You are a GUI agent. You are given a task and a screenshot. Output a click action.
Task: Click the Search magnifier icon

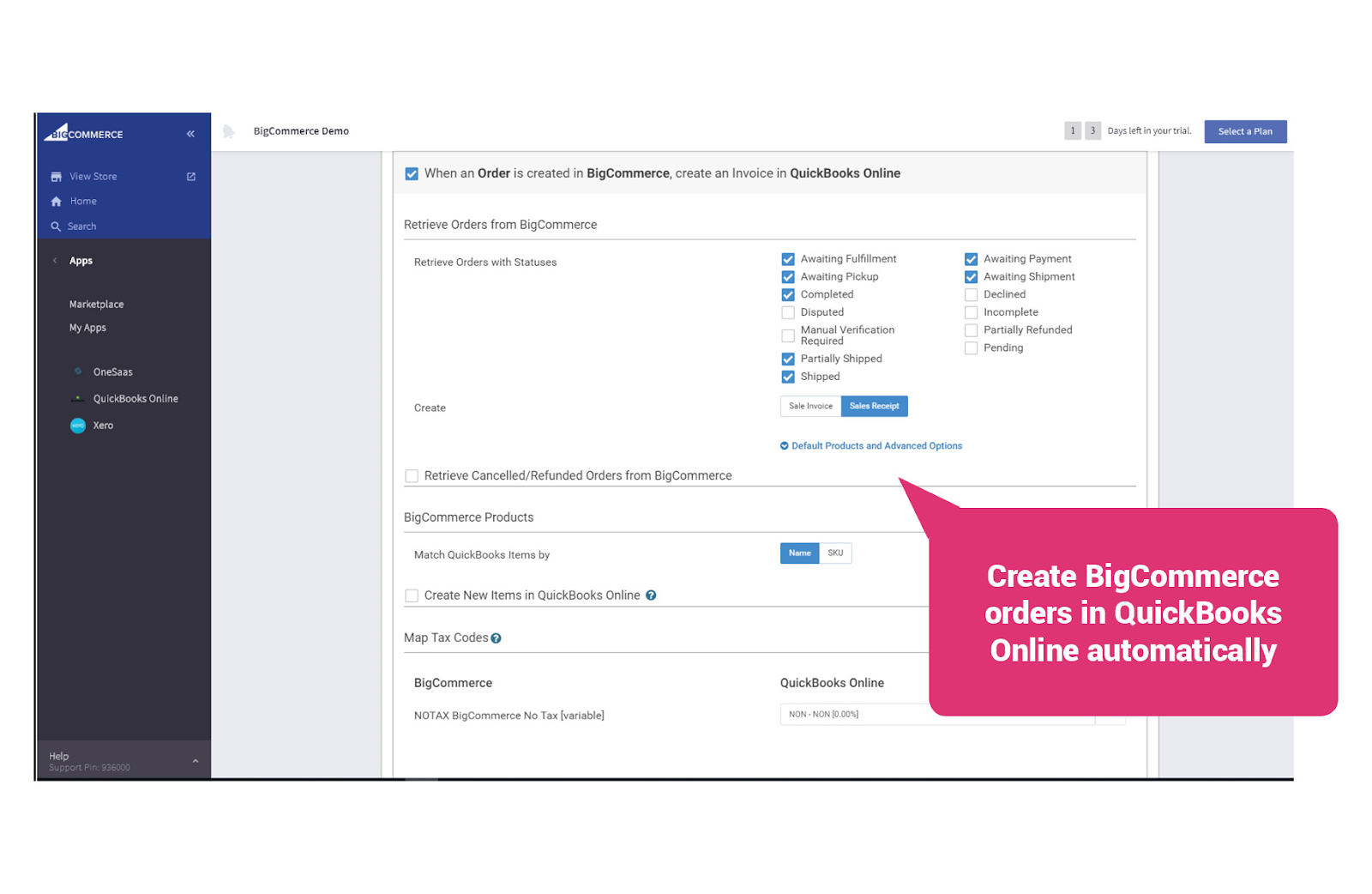click(56, 227)
